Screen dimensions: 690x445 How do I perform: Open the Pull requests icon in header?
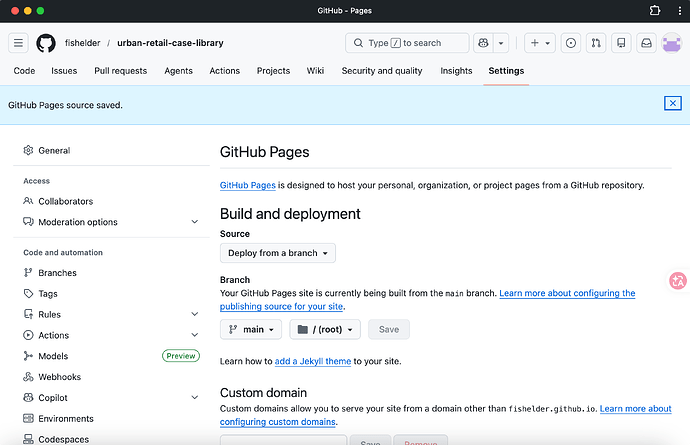596,43
